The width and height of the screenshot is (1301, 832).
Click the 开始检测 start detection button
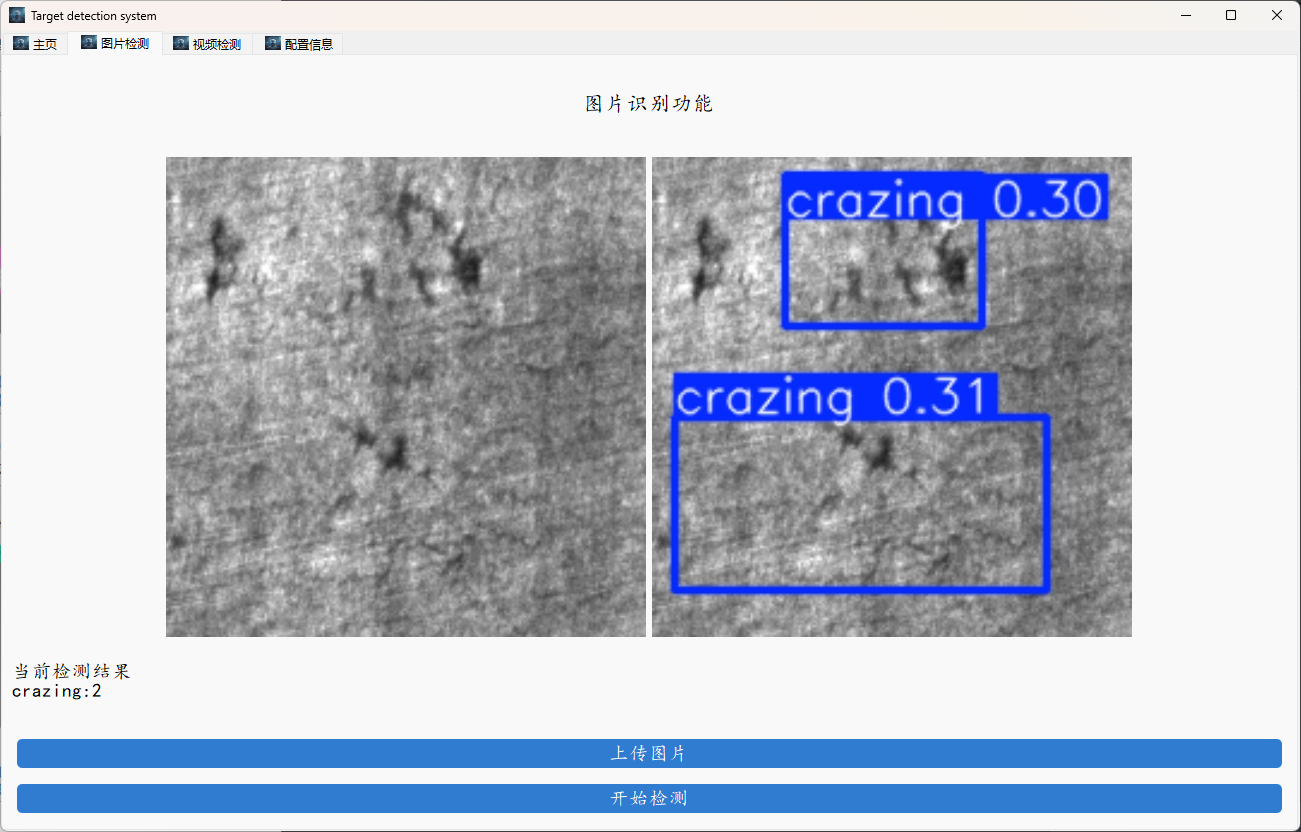pyautogui.click(x=650, y=797)
